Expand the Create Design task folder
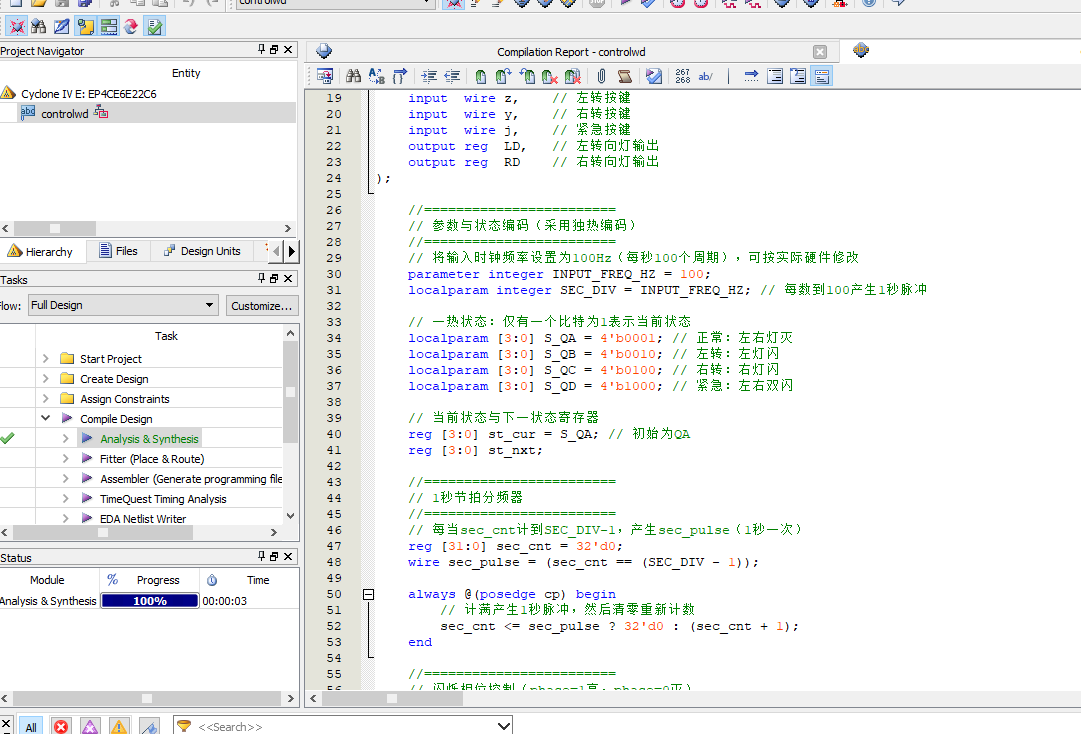Viewport: 1081px width, 734px height. [x=46, y=378]
